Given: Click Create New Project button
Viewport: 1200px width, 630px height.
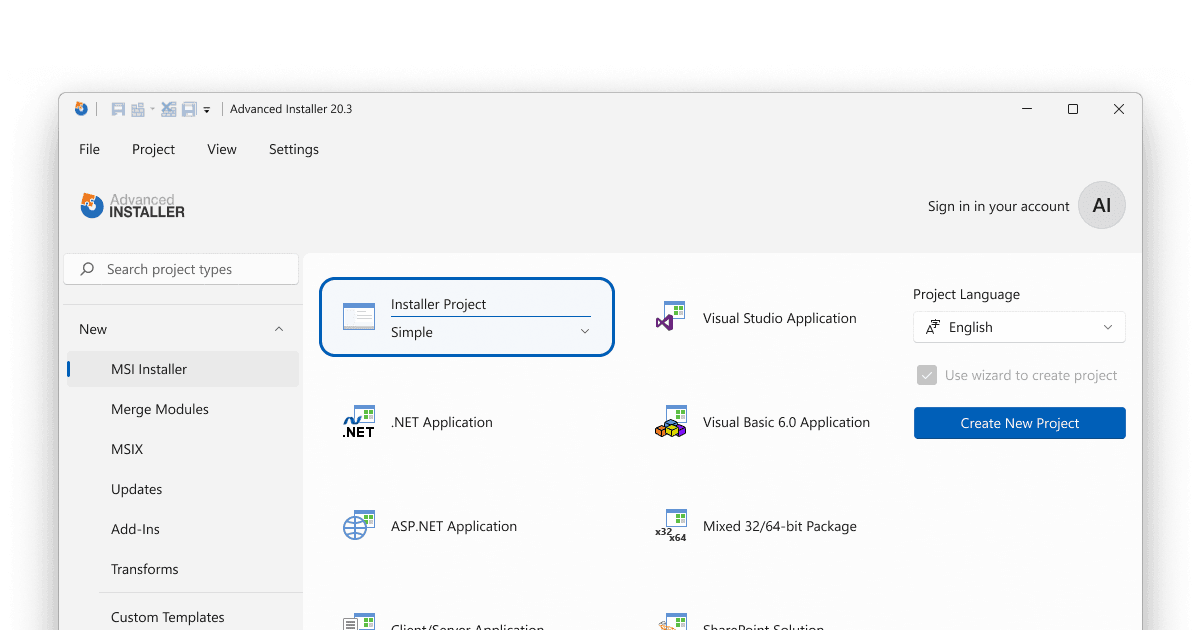Looking at the screenshot, I should [1020, 423].
